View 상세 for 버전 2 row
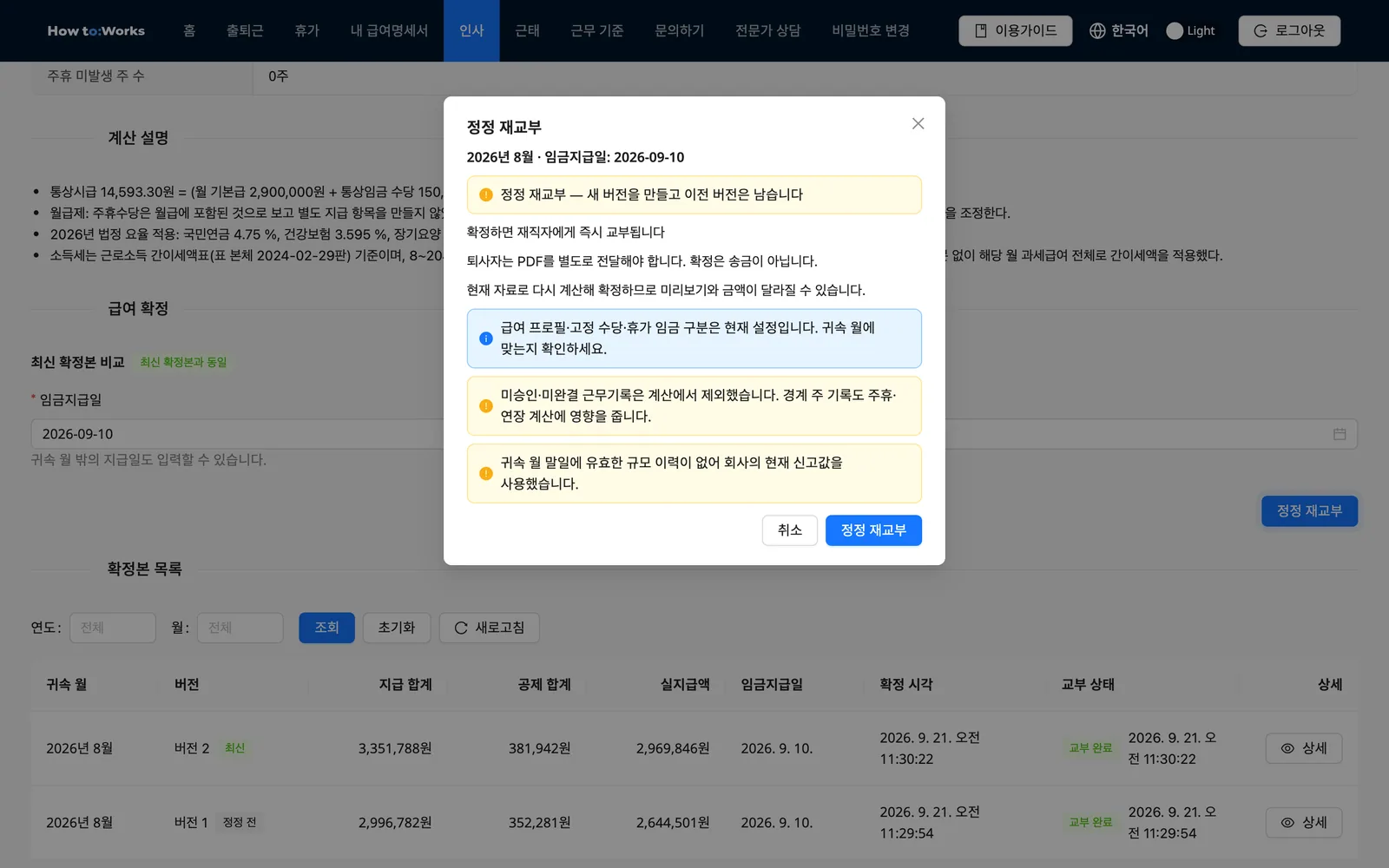The image size is (1389, 868). pyautogui.click(x=1304, y=748)
